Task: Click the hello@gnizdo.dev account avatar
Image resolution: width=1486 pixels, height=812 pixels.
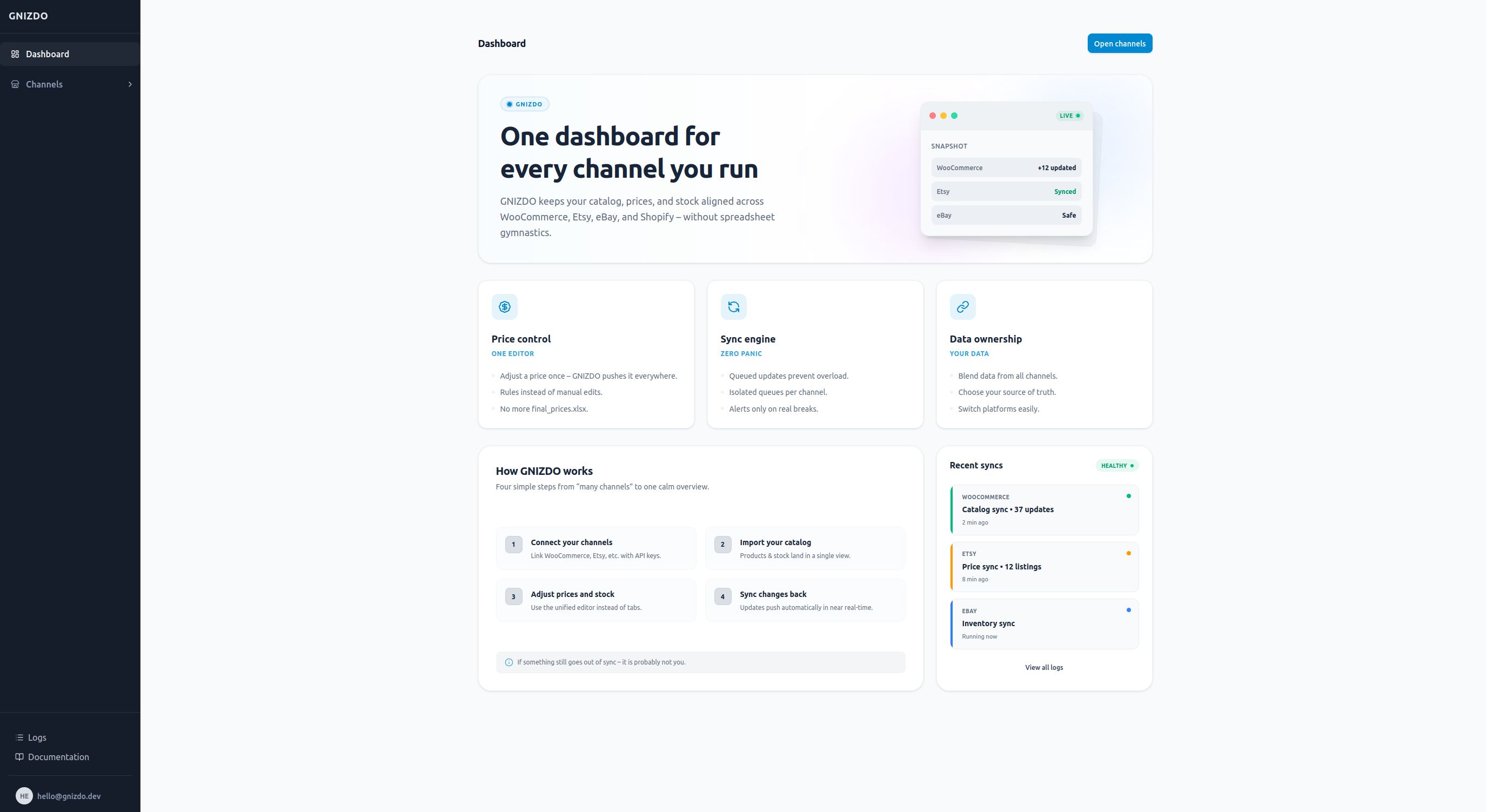Action: click(x=24, y=796)
